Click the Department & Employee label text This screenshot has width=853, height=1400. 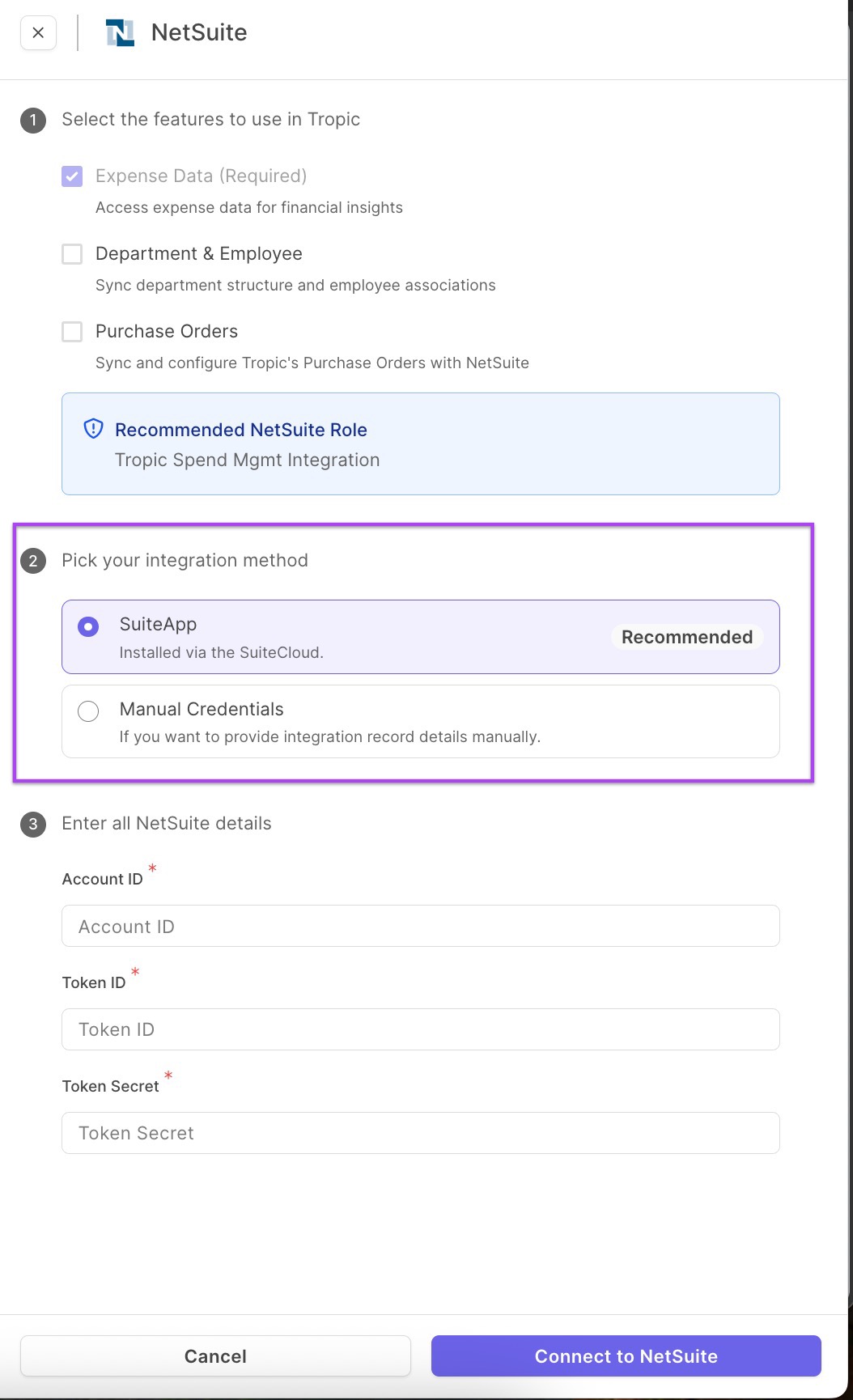click(198, 254)
